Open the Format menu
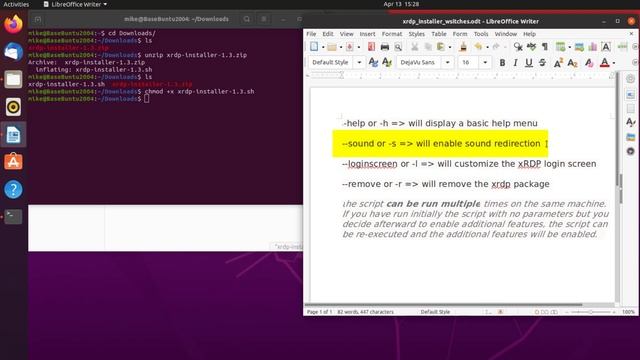The width and height of the screenshot is (640, 360). [392, 34]
